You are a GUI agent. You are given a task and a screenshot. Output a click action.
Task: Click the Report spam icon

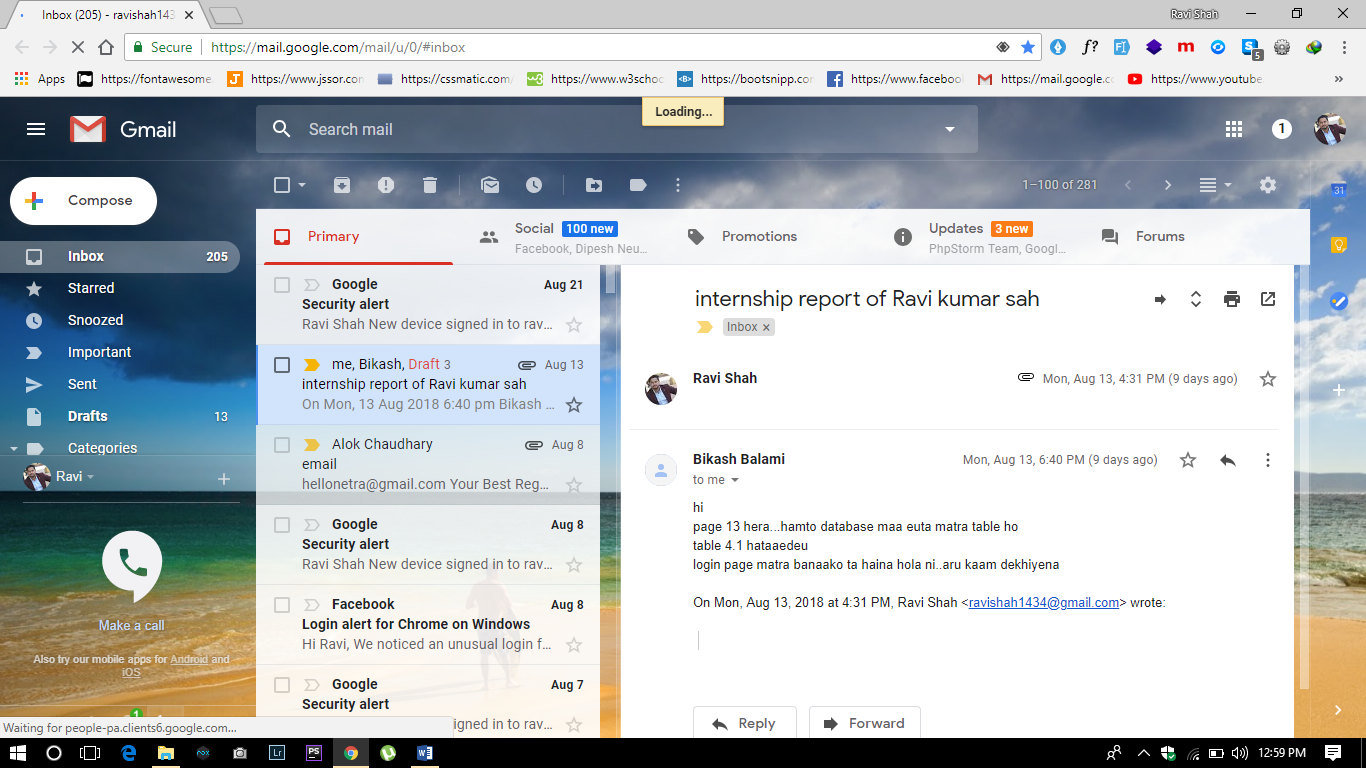386,185
